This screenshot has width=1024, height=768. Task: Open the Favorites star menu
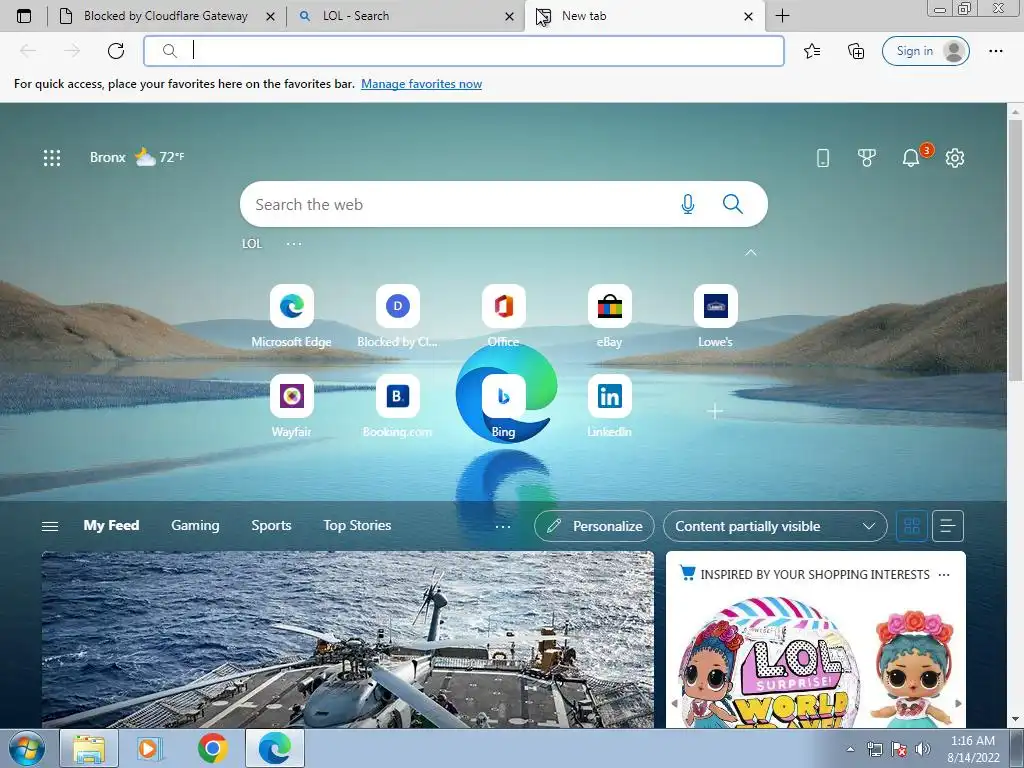[812, 51]
